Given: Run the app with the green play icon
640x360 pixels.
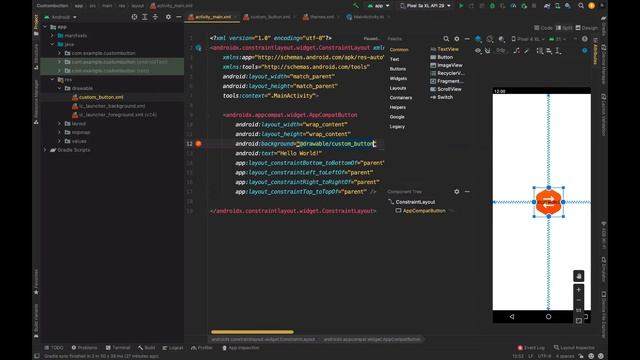Looking at the screenshot, I should pyautogui.click(x=461, y=6).
